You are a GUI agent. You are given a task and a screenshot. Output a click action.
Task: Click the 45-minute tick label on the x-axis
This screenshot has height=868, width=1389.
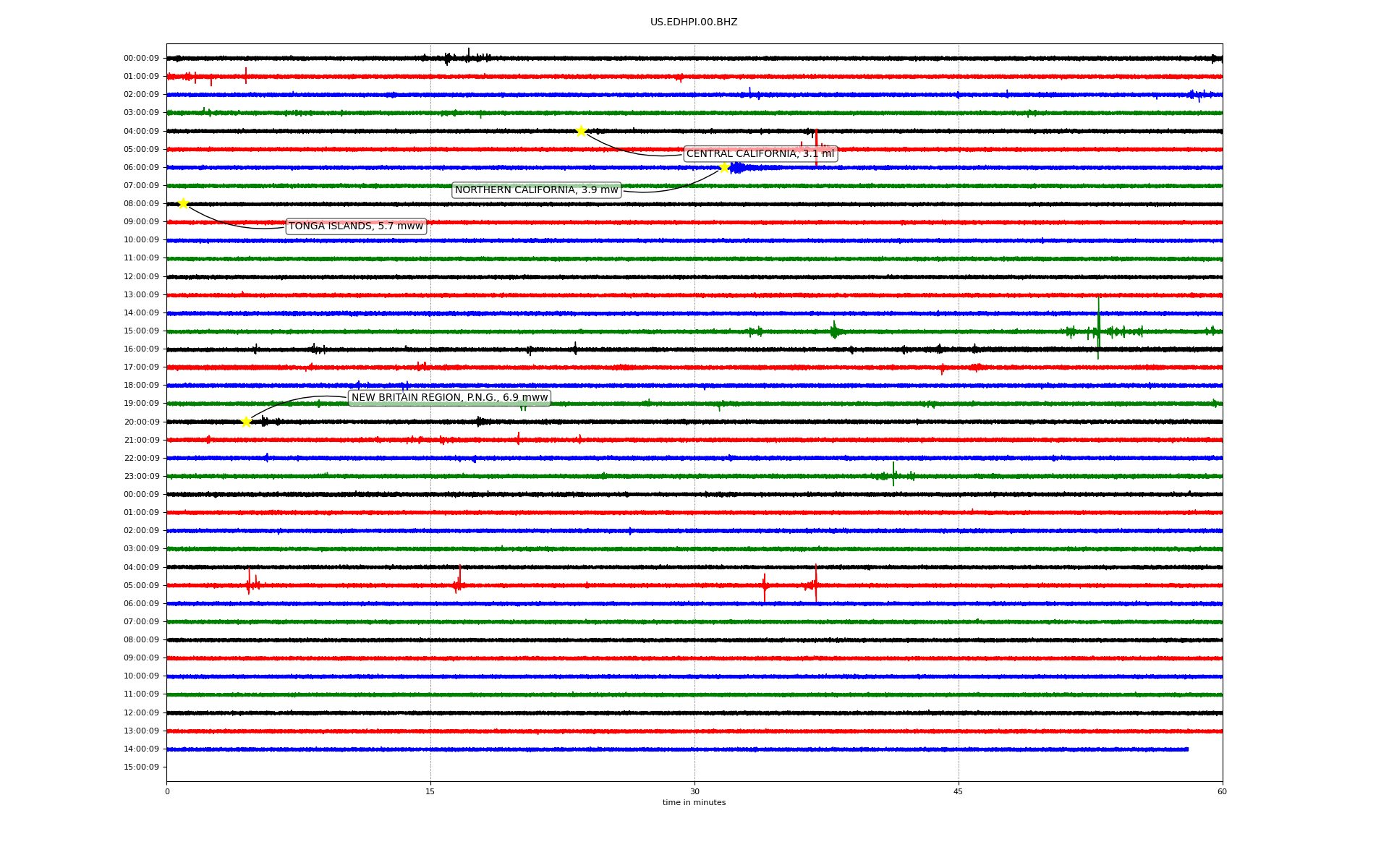(x=958, y=791)
